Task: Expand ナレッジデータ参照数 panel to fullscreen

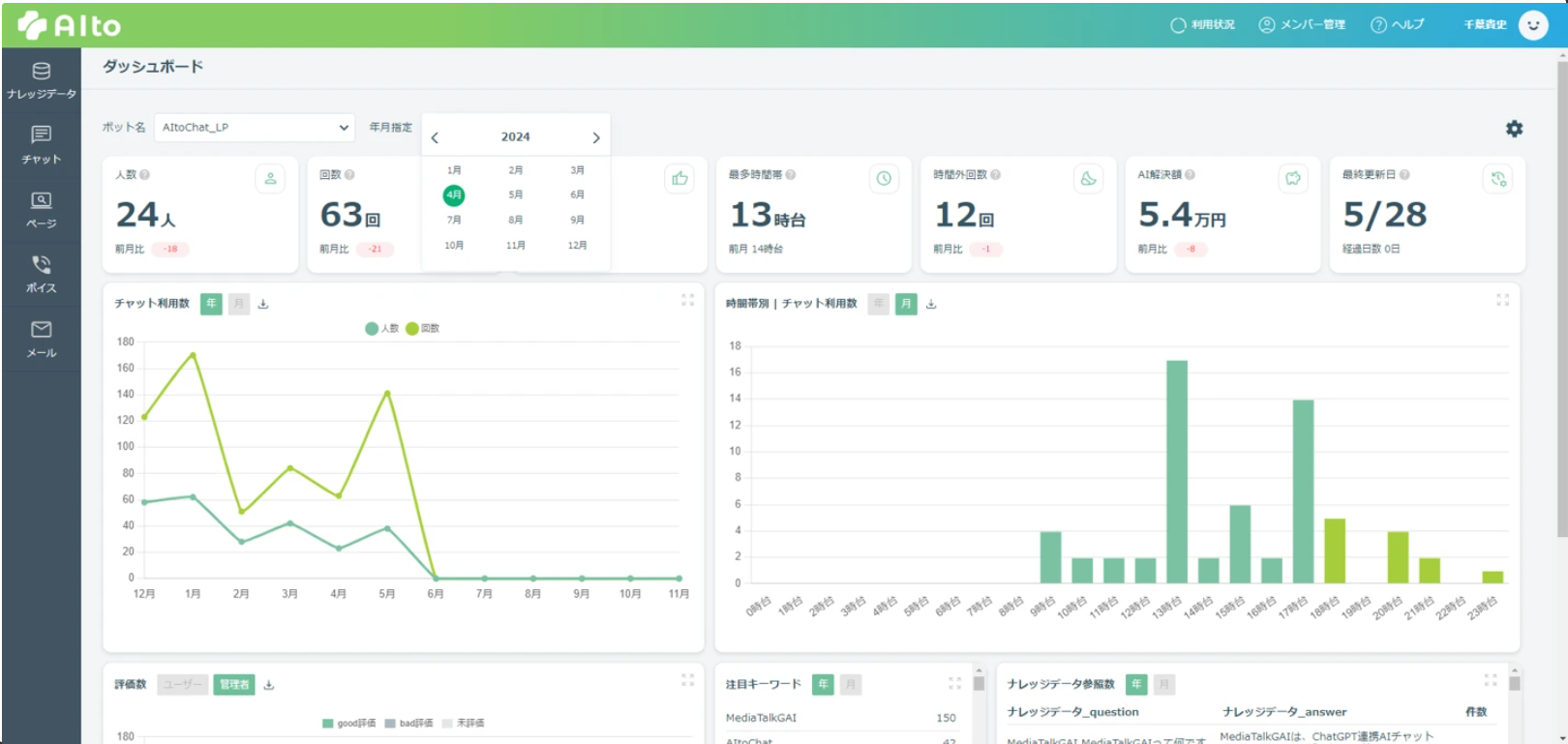Action: (1491, 680)
